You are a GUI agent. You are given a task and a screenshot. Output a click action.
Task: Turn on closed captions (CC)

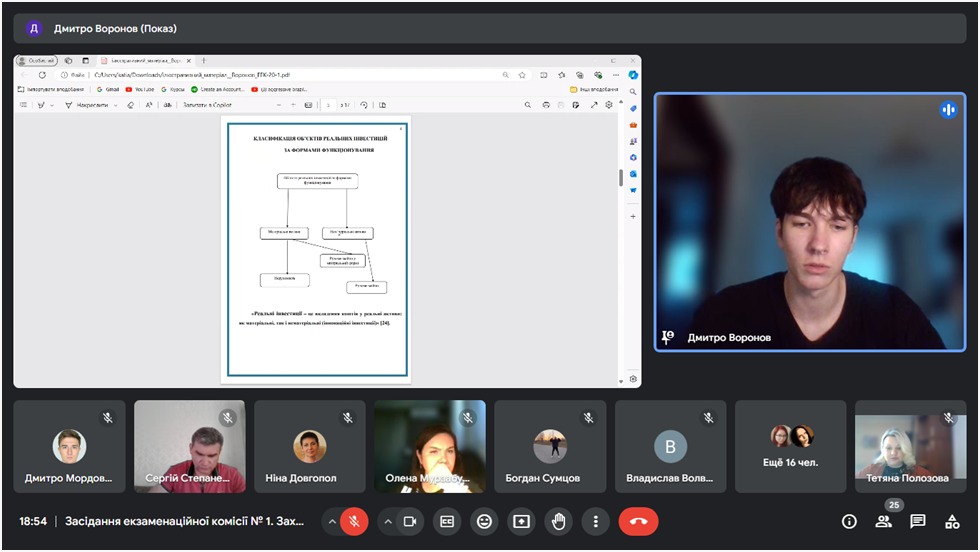coord(448,521)
